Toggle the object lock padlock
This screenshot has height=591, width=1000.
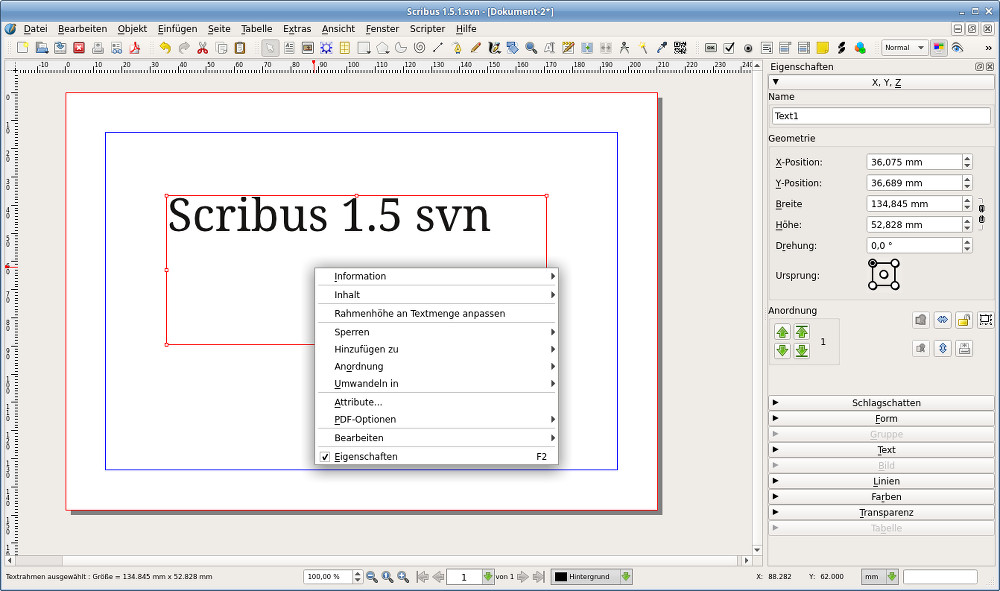(964, 320)
